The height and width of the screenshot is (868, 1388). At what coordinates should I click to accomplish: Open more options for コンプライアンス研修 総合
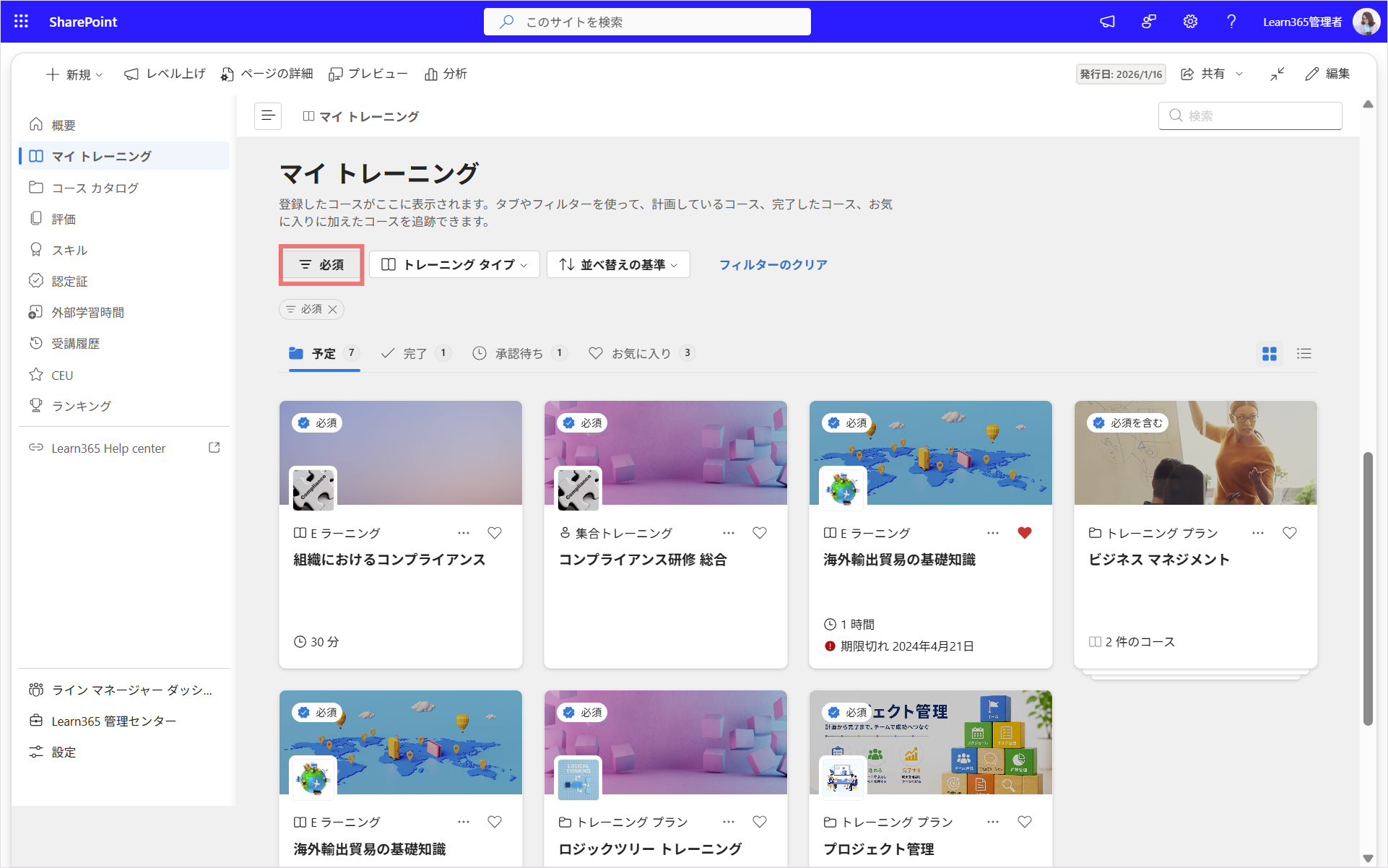click(x=729, y=533)
